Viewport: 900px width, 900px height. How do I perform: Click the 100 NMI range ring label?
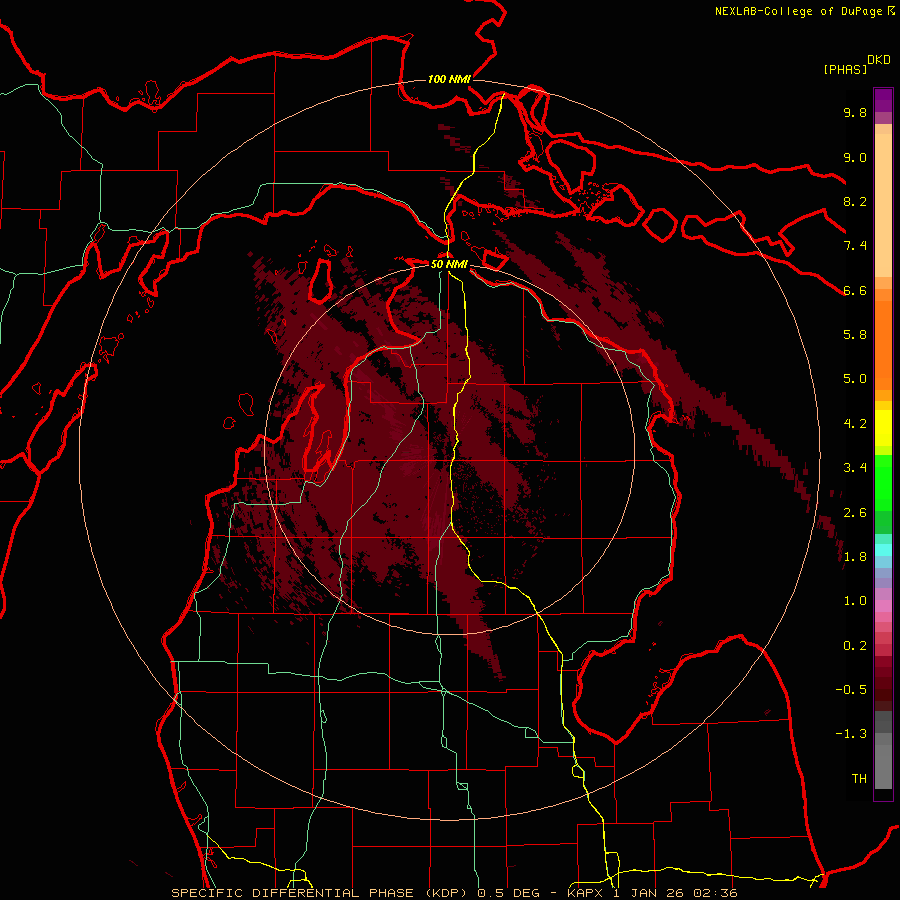pos(449,79)
